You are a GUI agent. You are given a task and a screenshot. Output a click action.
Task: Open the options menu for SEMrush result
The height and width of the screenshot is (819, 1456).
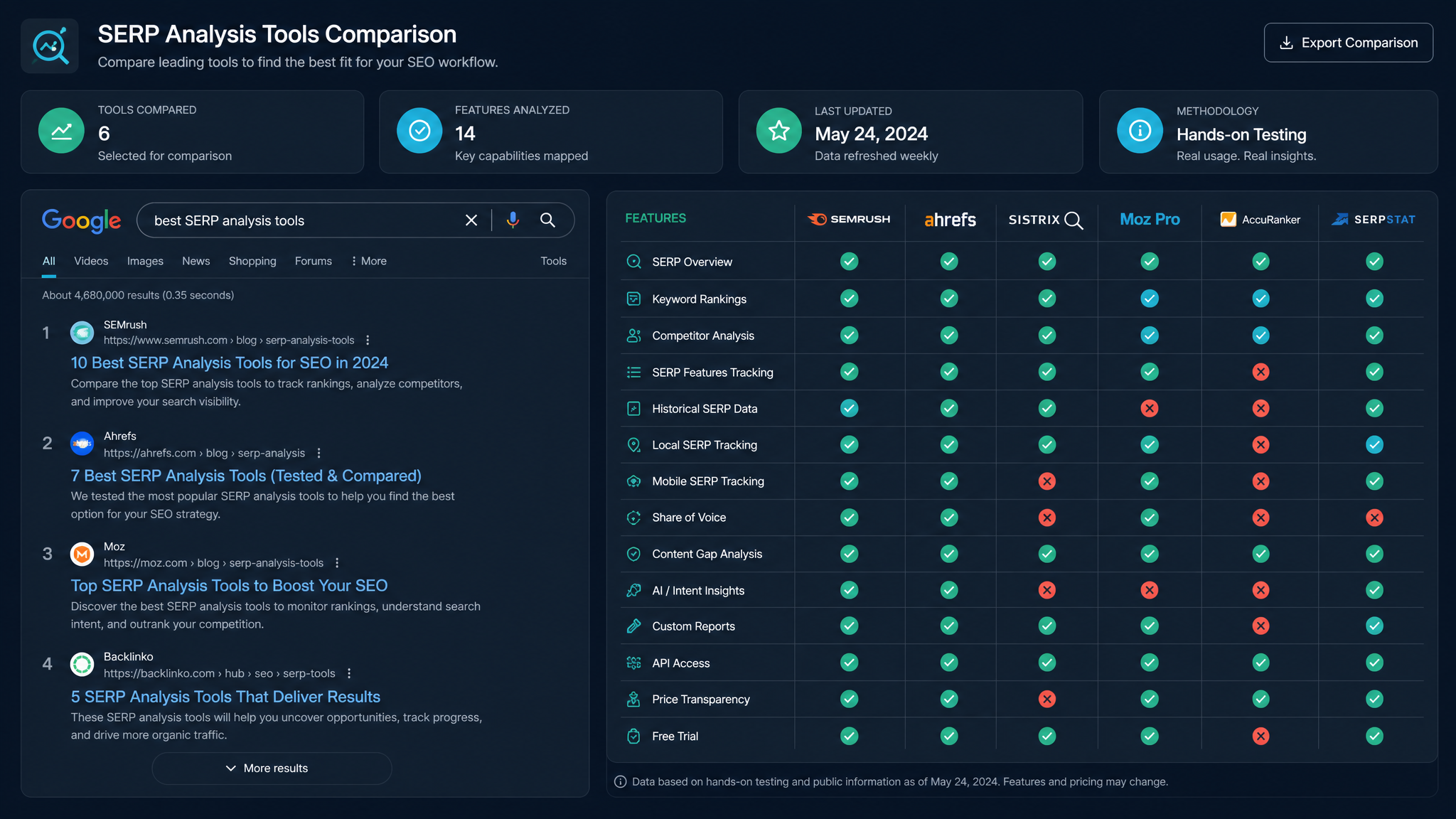coord(368,341)
